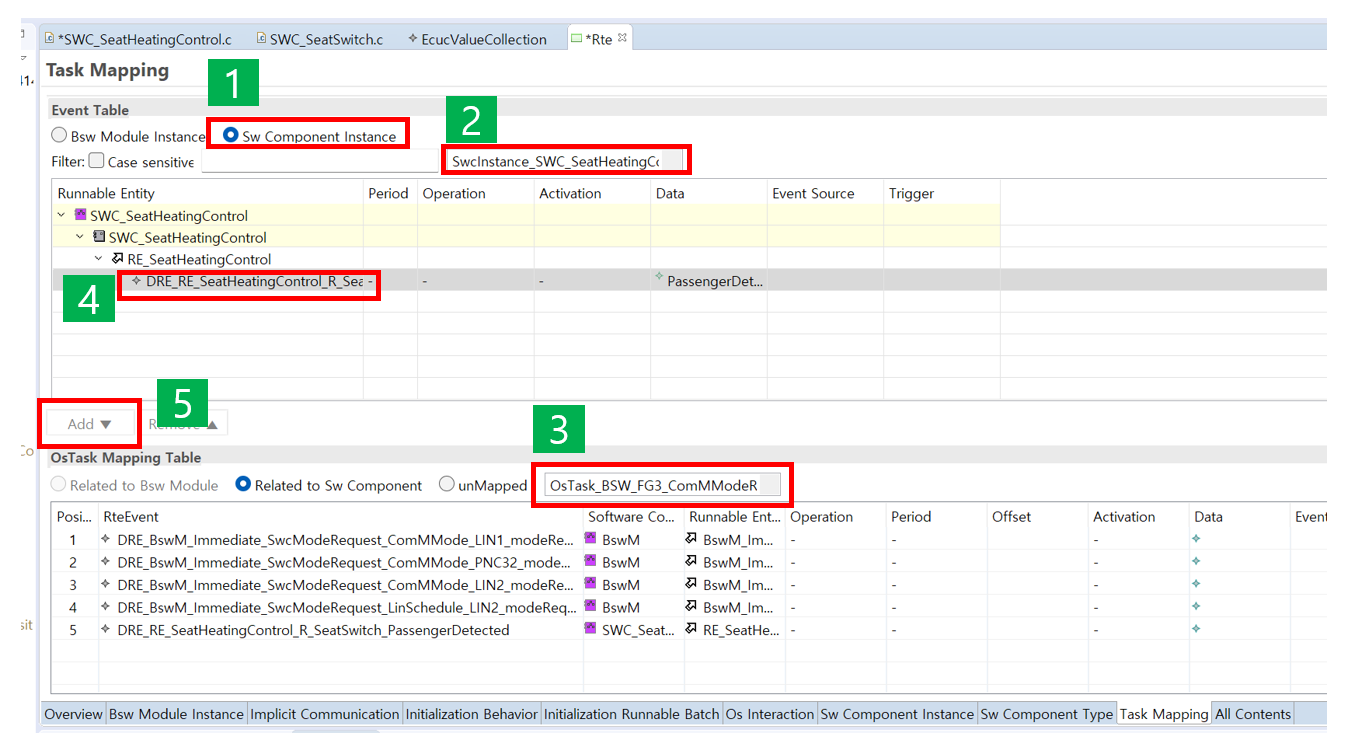
Task: Click the purple BswM icon in row 4
Action: pos(592,607)
